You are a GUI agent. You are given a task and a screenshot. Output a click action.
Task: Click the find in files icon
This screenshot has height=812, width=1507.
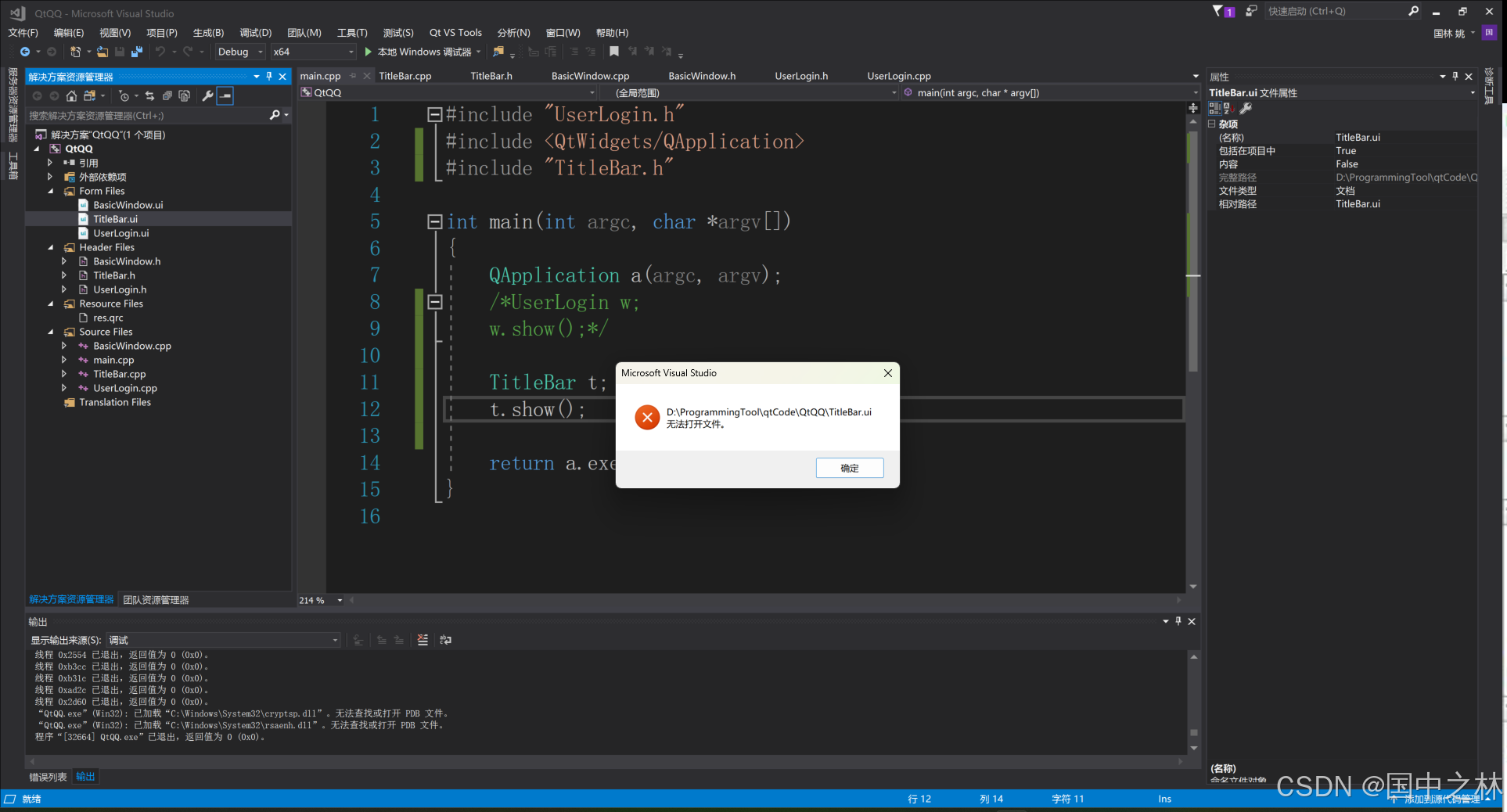point(498,52)
